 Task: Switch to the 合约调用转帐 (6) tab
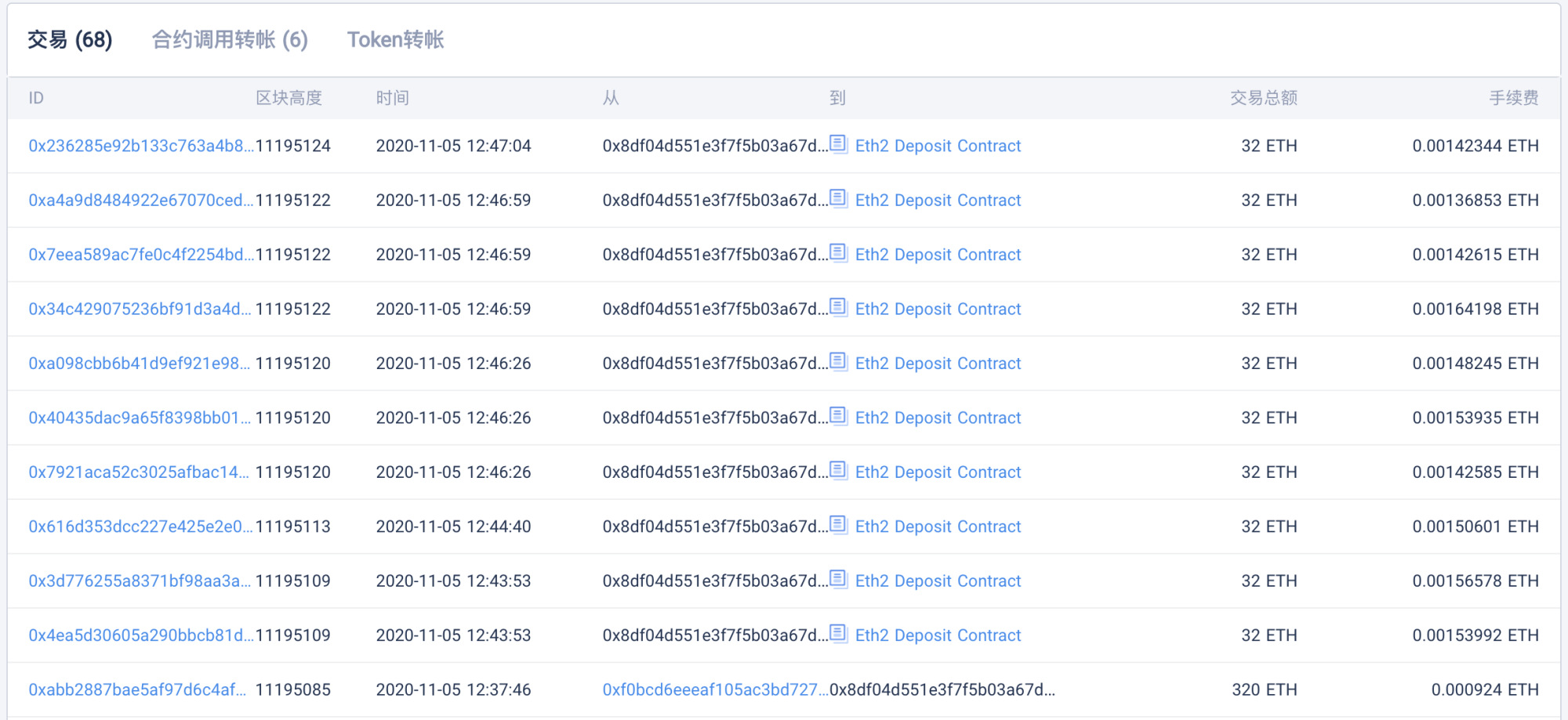230,40
